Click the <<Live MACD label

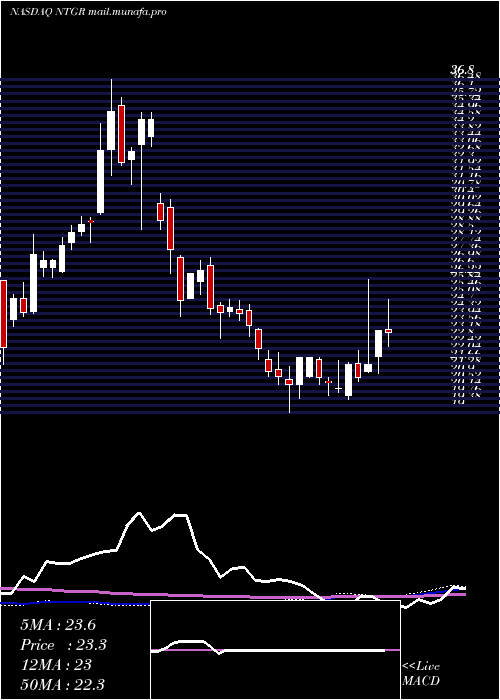(421, 674)
